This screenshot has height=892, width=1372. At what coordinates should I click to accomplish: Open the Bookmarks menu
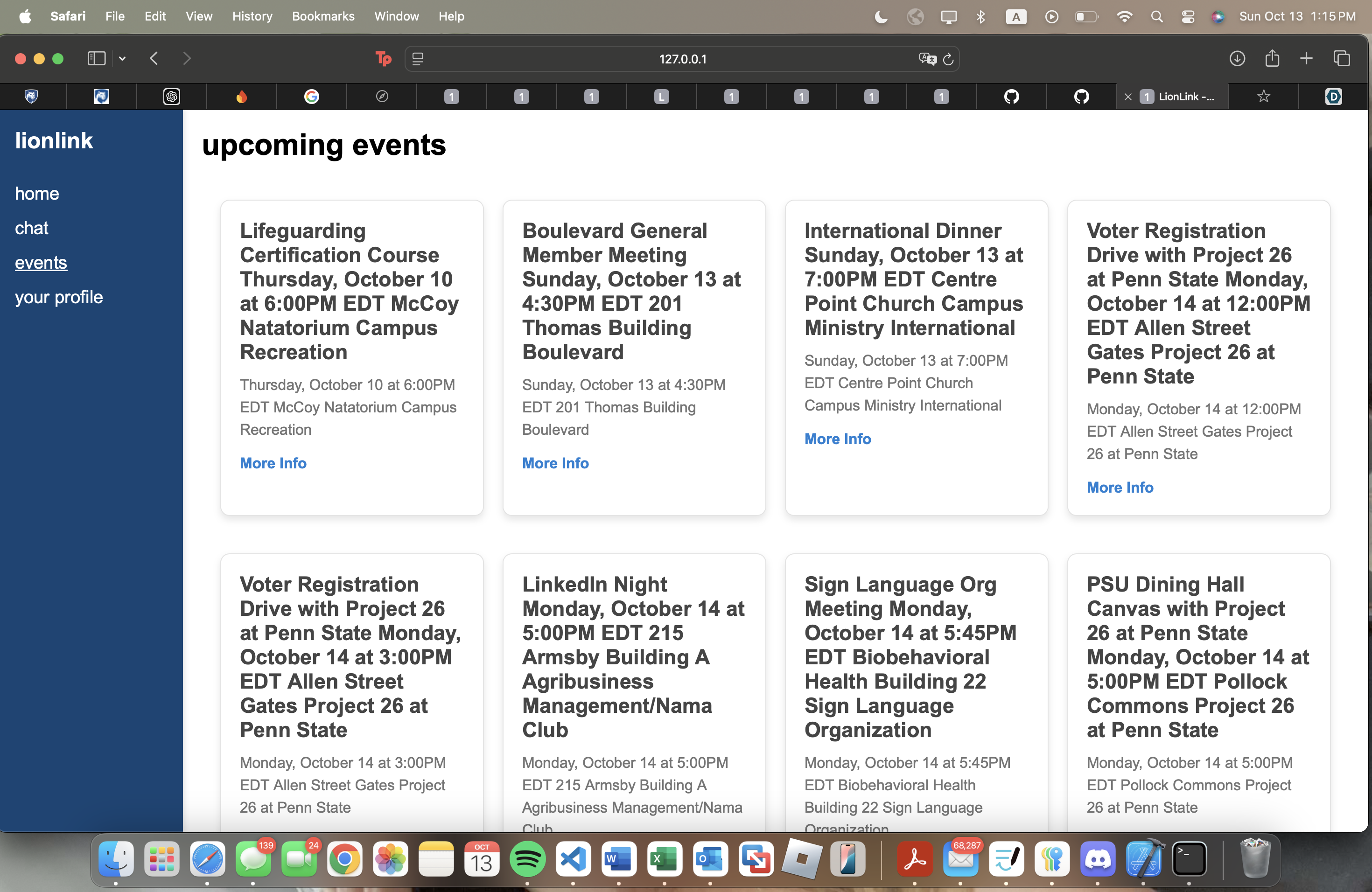point(323,16)
